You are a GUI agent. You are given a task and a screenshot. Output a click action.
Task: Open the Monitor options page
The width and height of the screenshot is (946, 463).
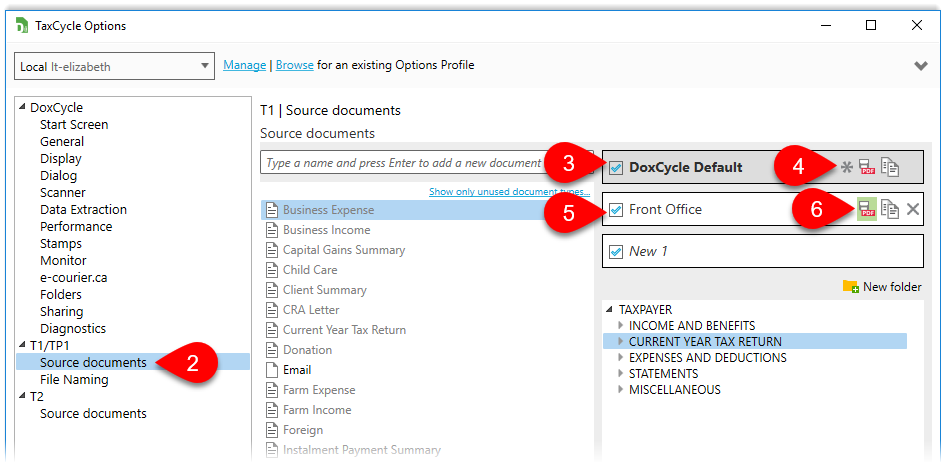tap(63, 260)
